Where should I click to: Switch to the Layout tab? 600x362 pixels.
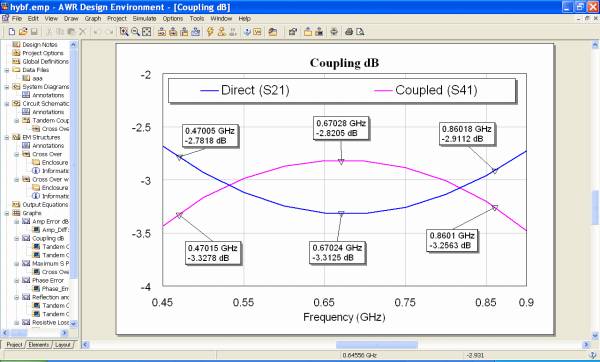[x=62, y=345]
